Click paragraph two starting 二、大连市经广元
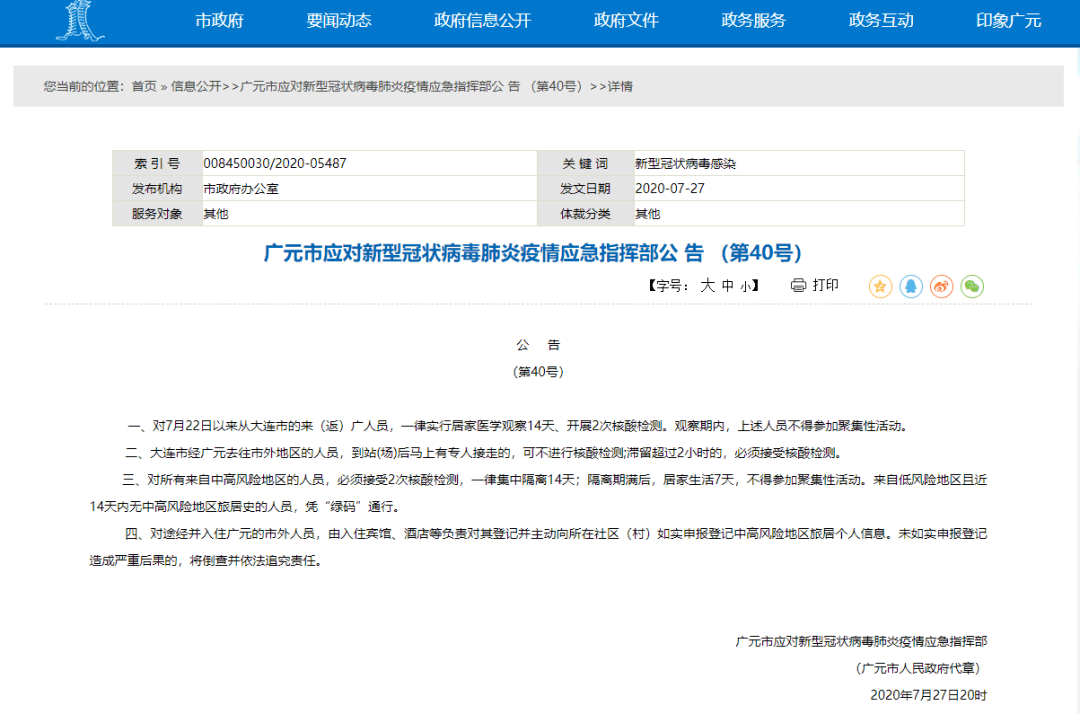1080x714 pixels. pos(484,453)
